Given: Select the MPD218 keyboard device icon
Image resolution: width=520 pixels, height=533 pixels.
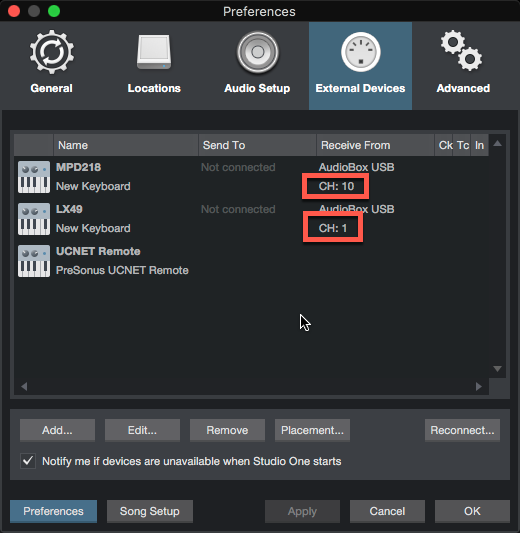Looking at the screenshot, I should (x=34, y=177).
